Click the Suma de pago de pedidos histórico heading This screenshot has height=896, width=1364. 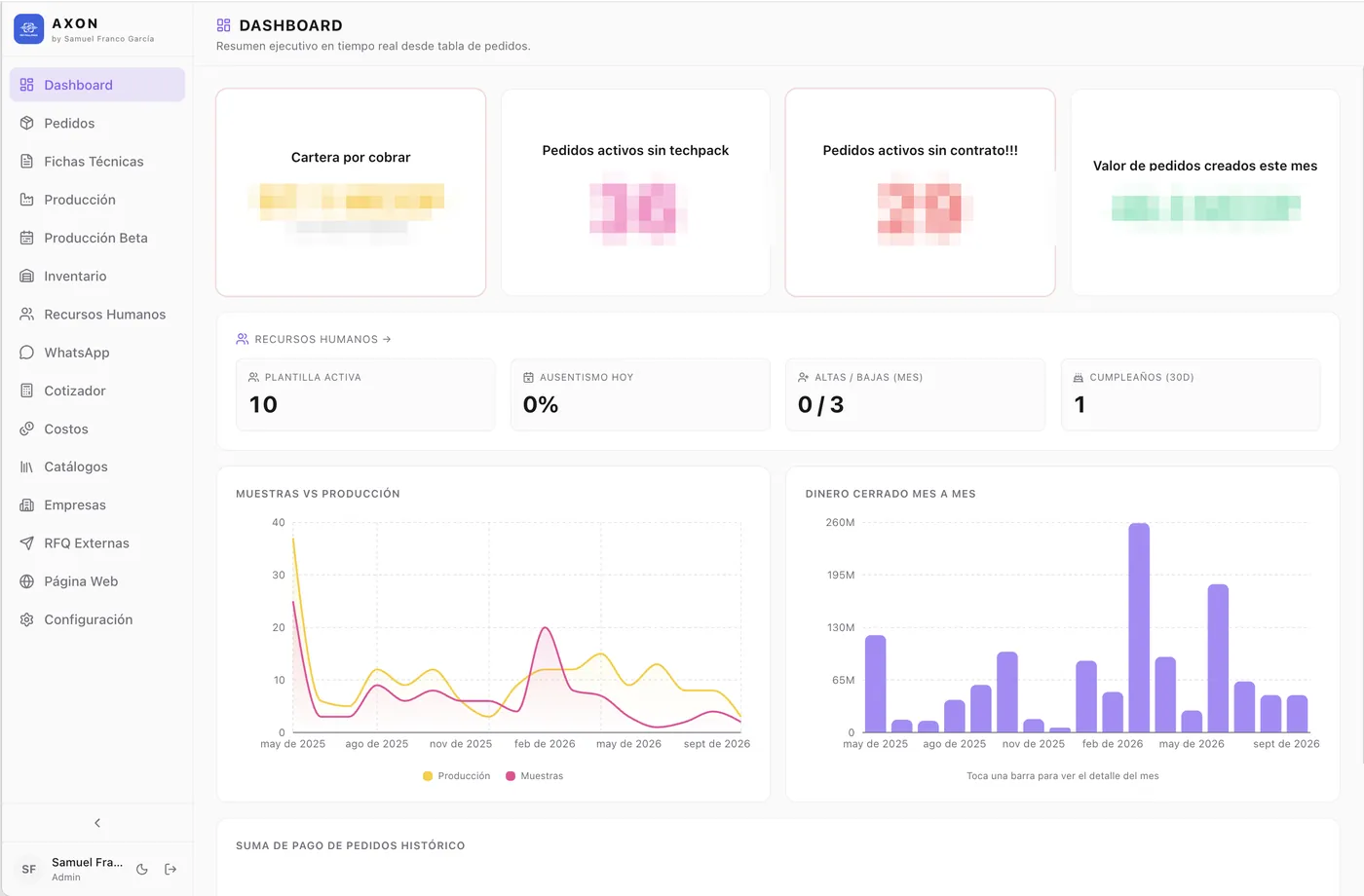pyautogui.click(x=351, y=845)
